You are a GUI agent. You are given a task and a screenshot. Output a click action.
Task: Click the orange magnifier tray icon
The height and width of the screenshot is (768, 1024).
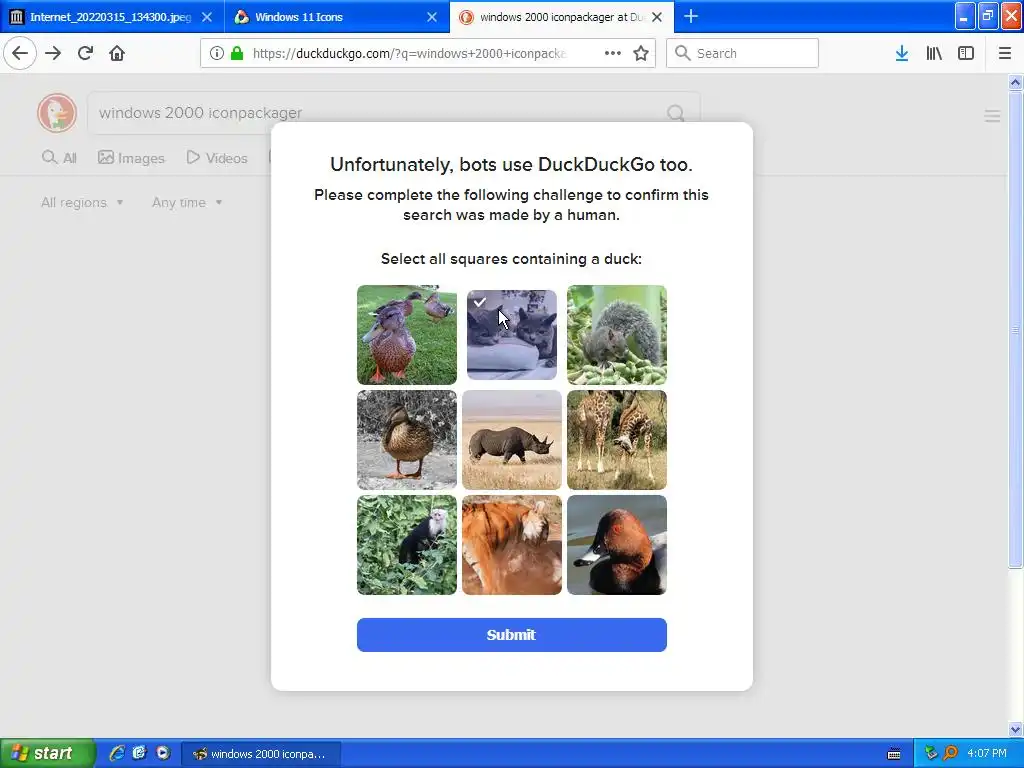950,753
